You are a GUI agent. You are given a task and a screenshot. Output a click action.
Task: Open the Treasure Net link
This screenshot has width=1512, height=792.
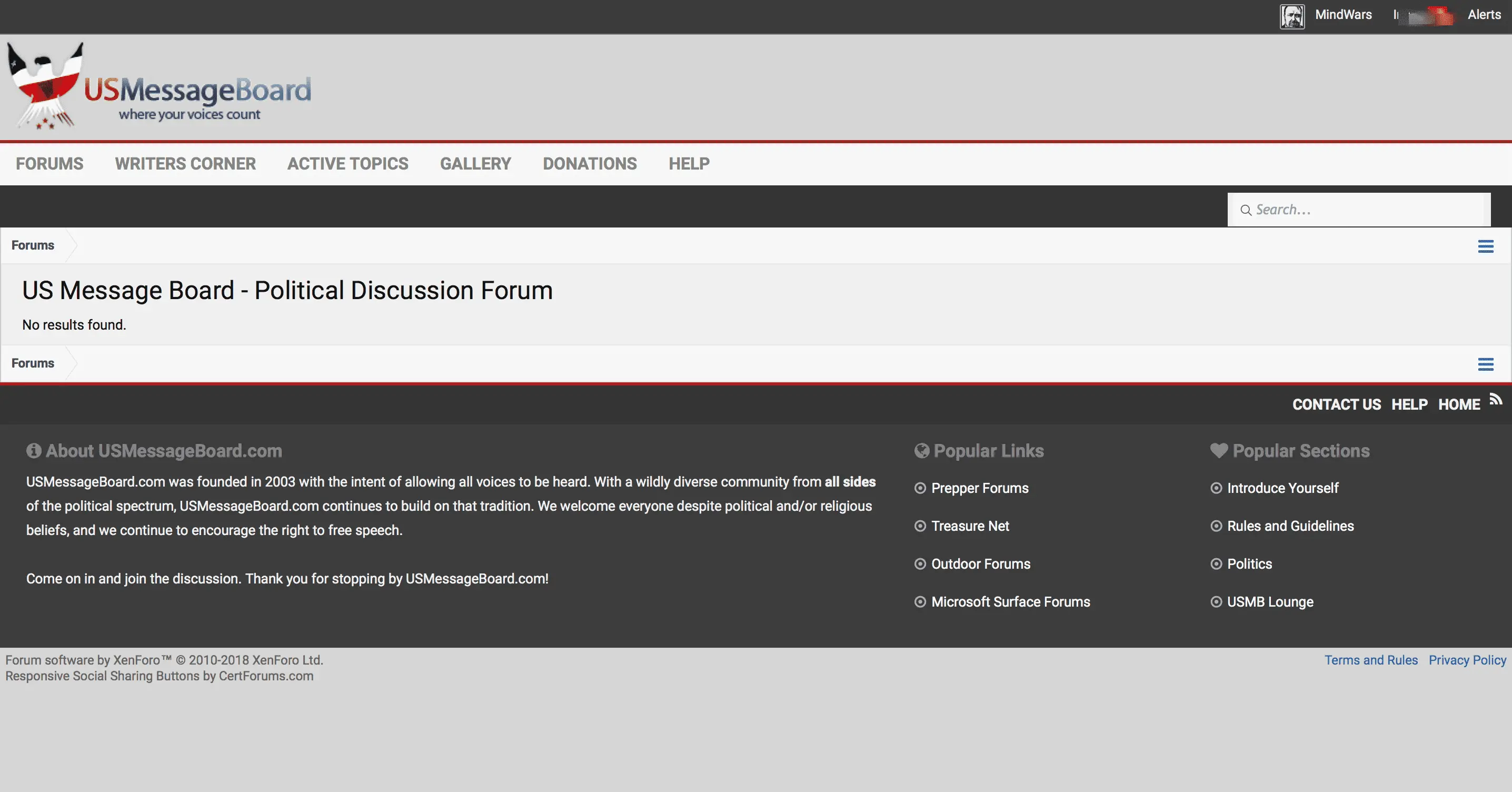tap(970, 526)
